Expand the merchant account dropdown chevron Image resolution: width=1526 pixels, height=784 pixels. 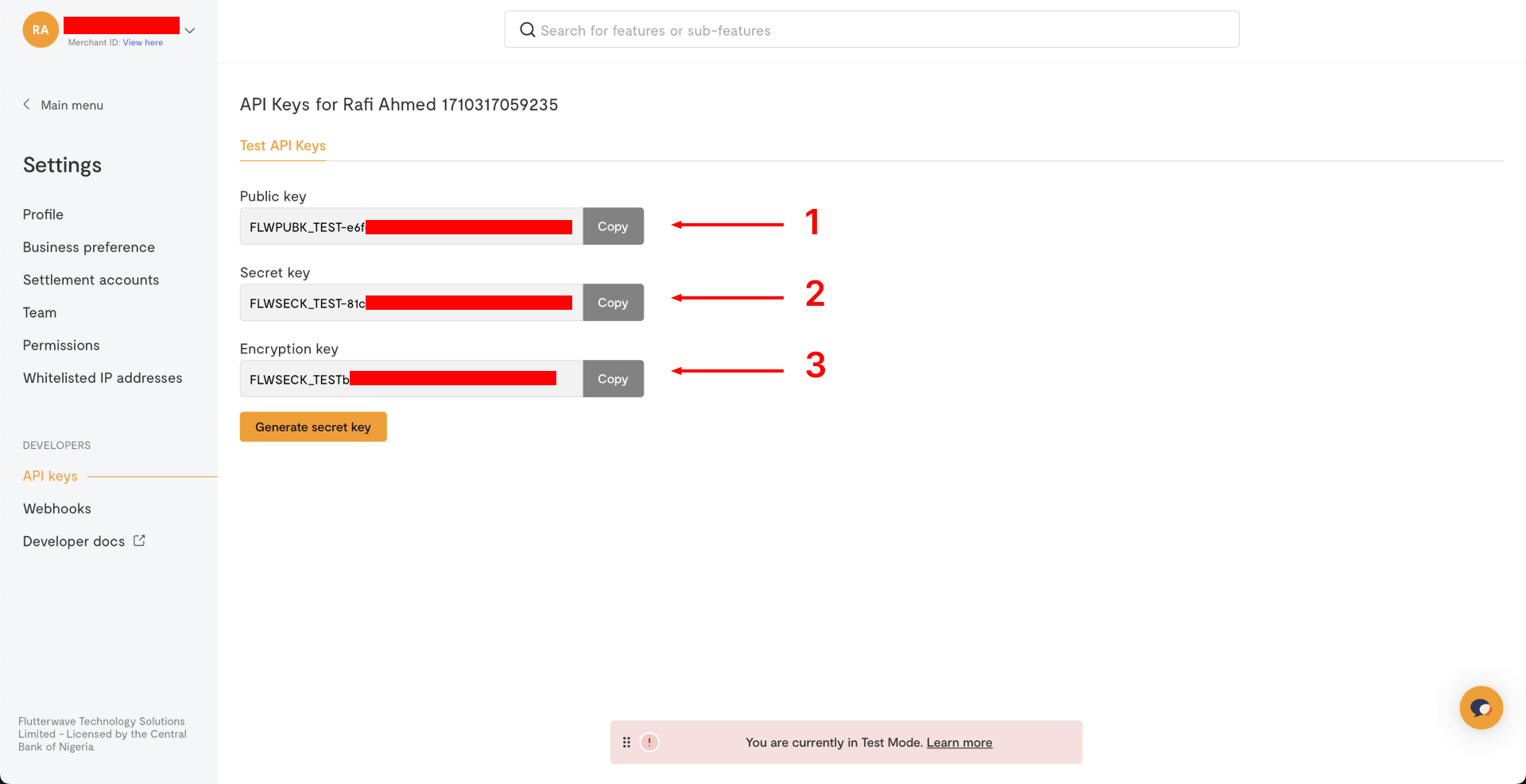click(x=190, y=31)
